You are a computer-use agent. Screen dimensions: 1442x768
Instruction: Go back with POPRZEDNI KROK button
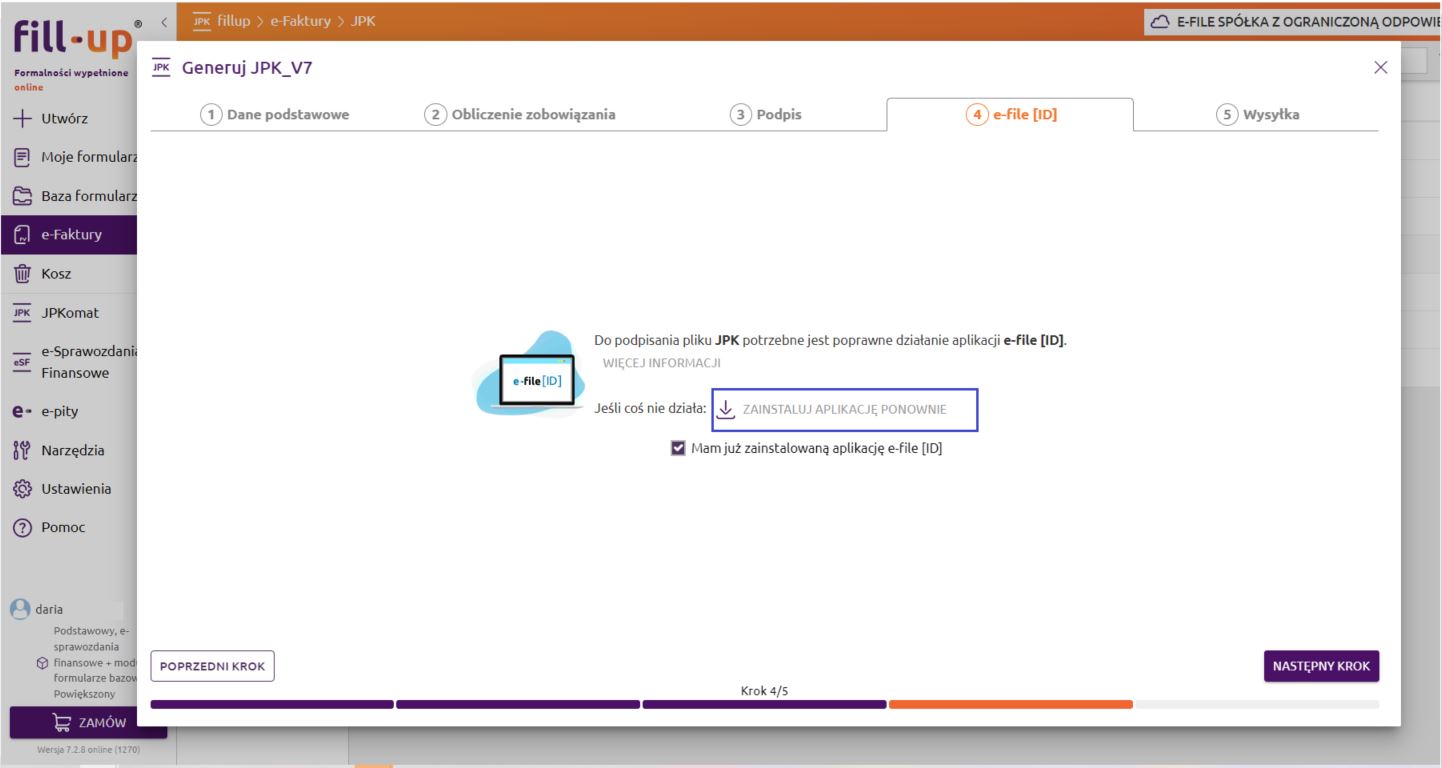click(x=213, y=666)
